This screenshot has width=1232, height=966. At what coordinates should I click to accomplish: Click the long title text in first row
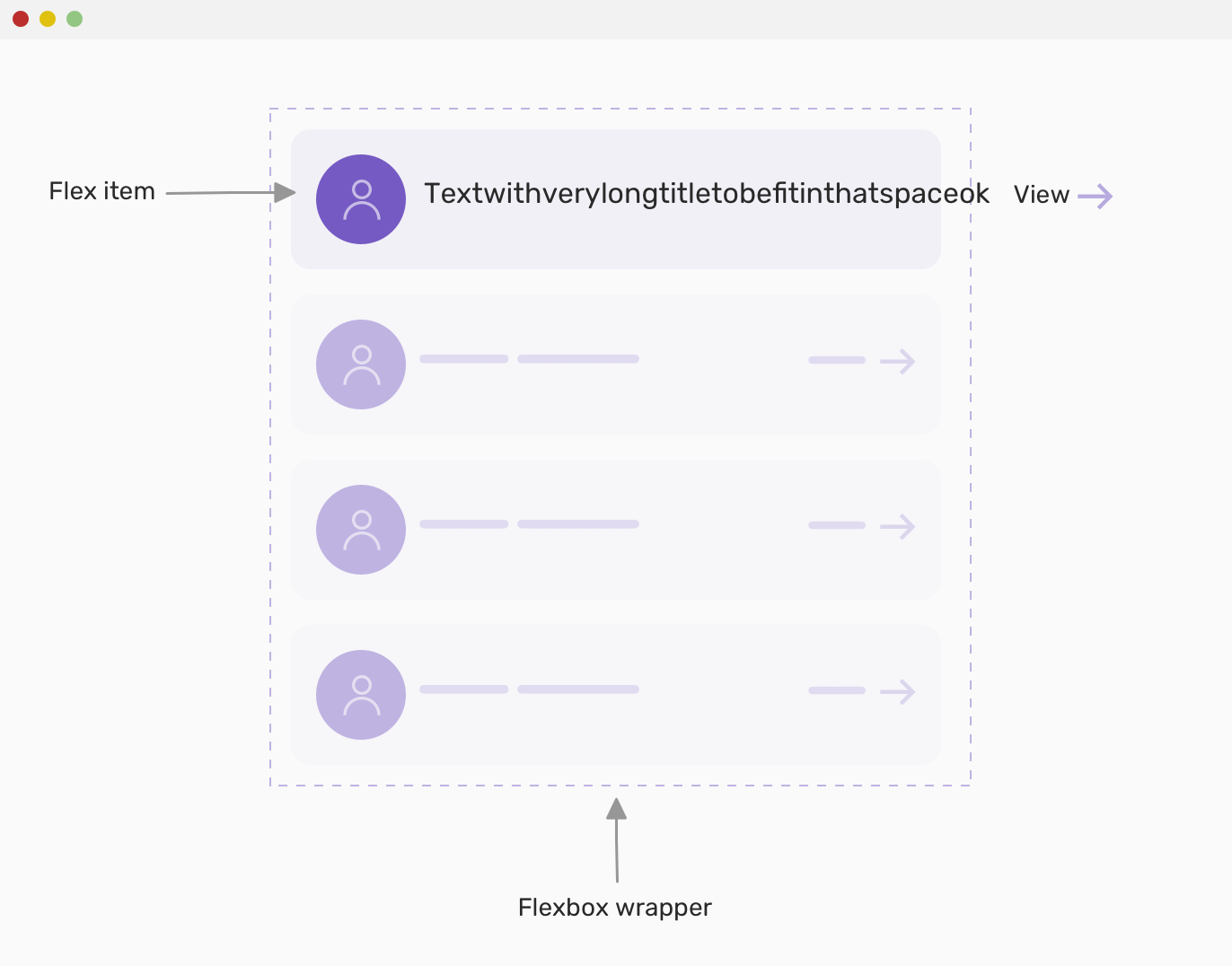coord(707,194)
